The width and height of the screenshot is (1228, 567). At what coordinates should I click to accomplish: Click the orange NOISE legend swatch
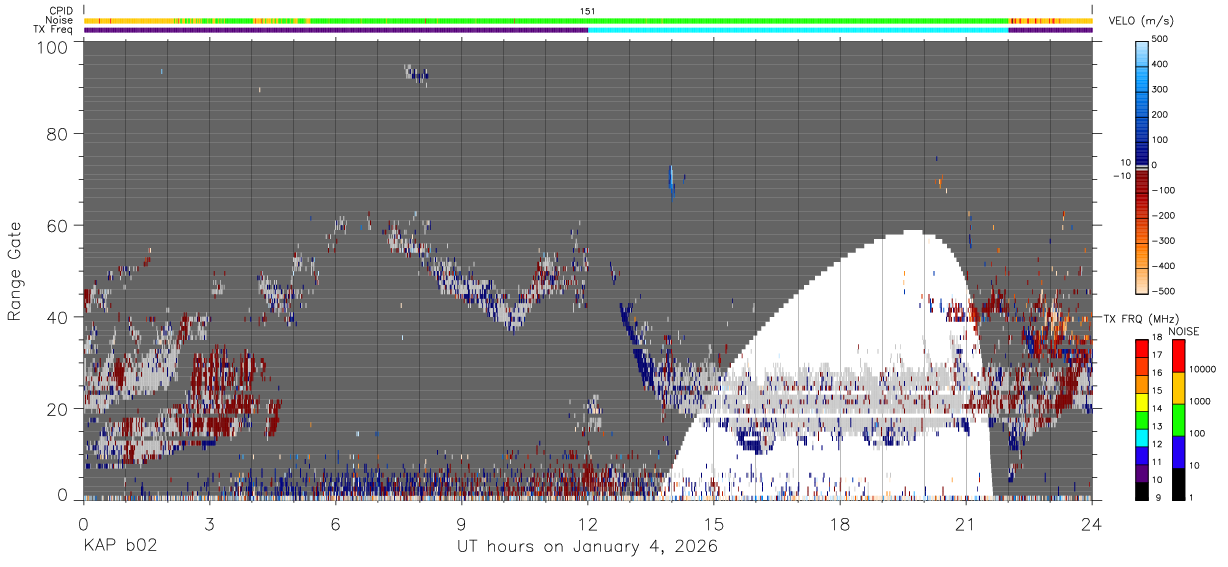(x=1178, y=388)
